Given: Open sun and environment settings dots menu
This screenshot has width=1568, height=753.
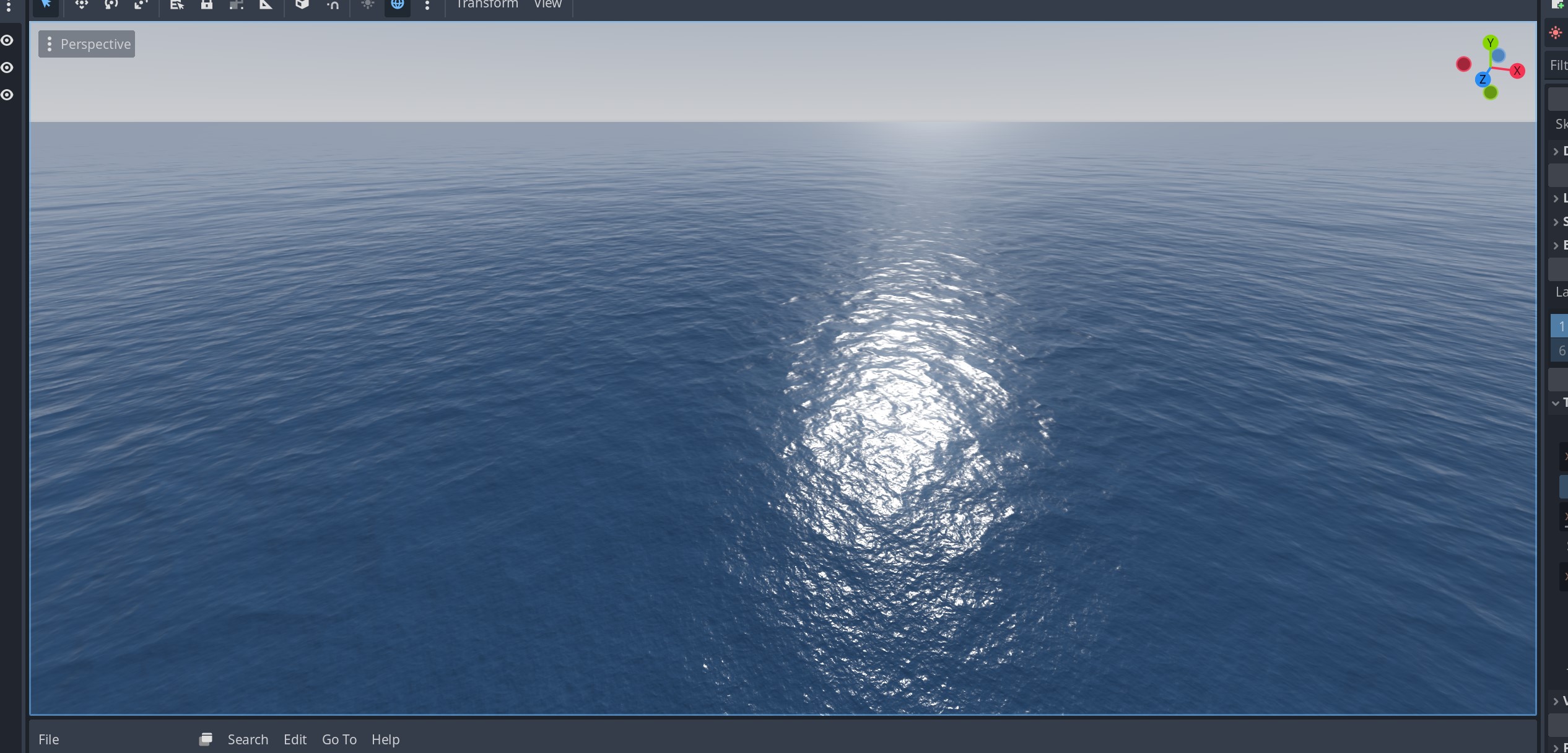Looking at the screenshot, I should [427, 5].
